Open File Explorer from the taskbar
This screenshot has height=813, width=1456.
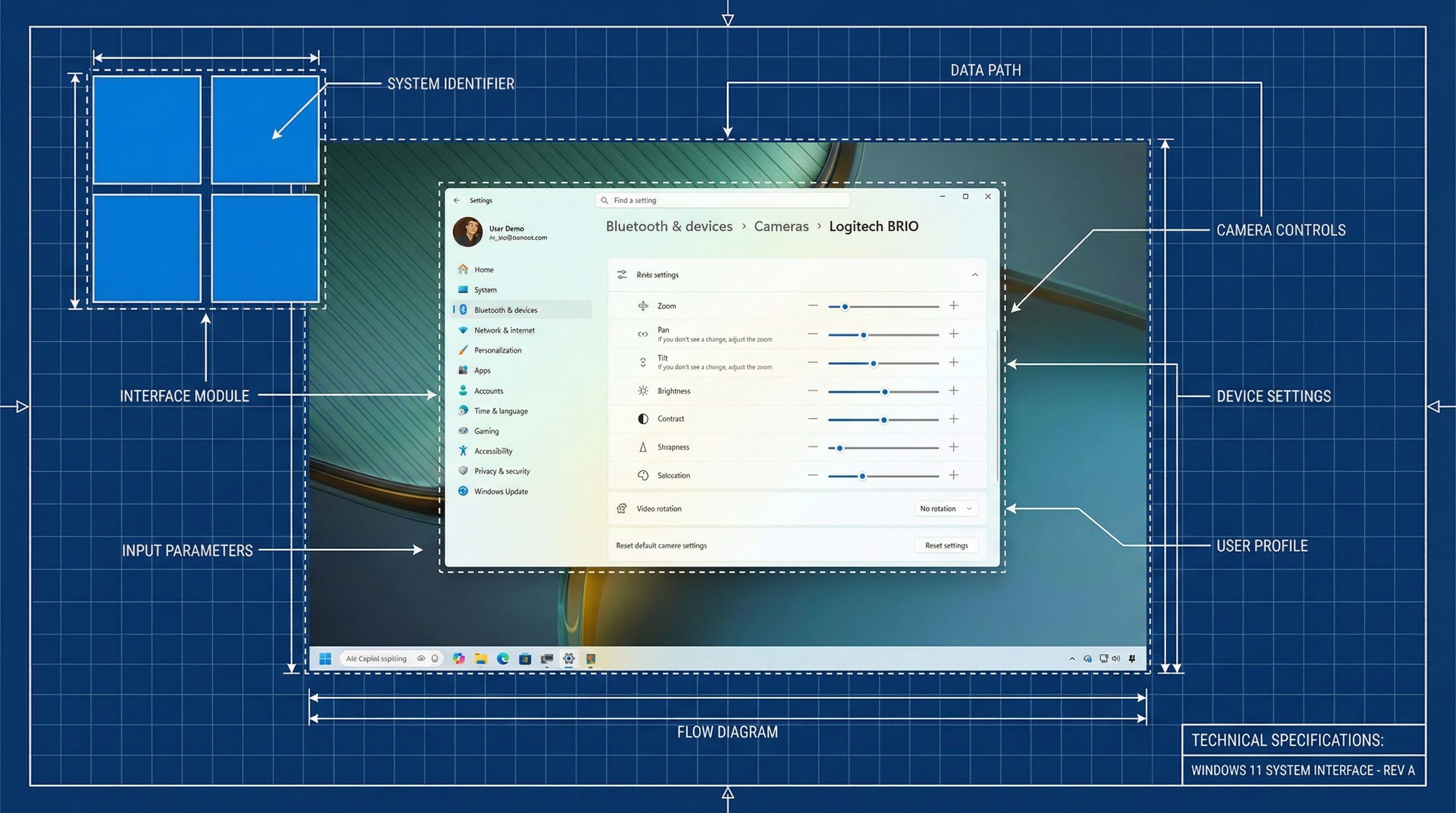tap(481, 658)
